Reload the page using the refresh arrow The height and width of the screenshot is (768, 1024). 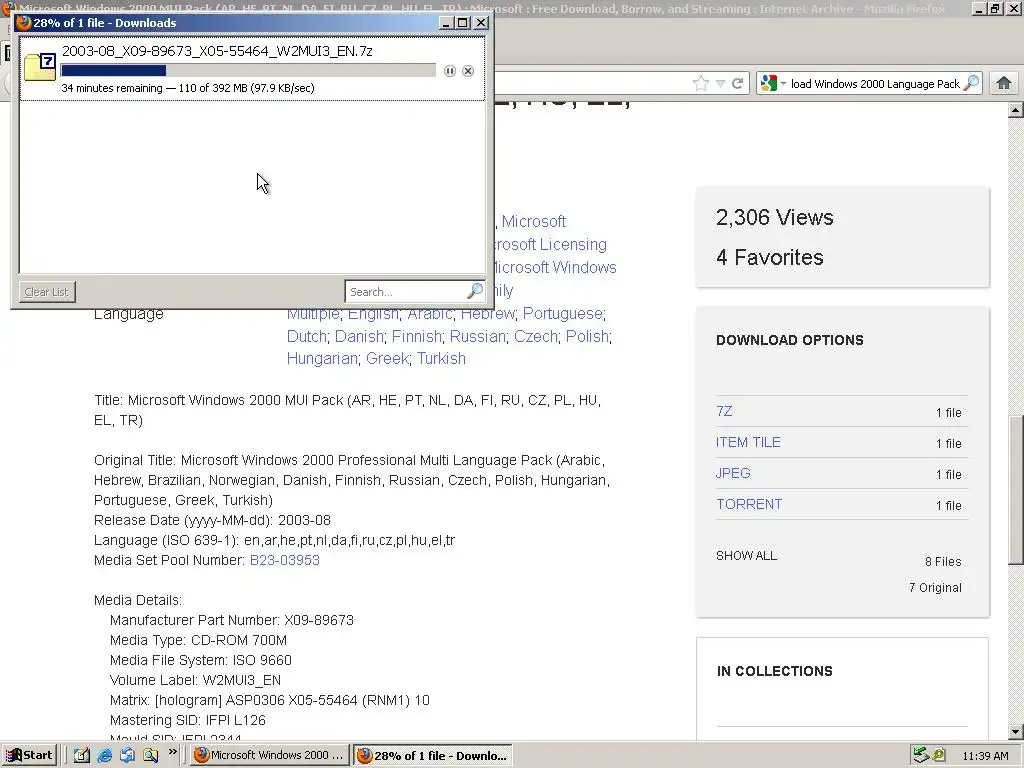click(738, 84)
